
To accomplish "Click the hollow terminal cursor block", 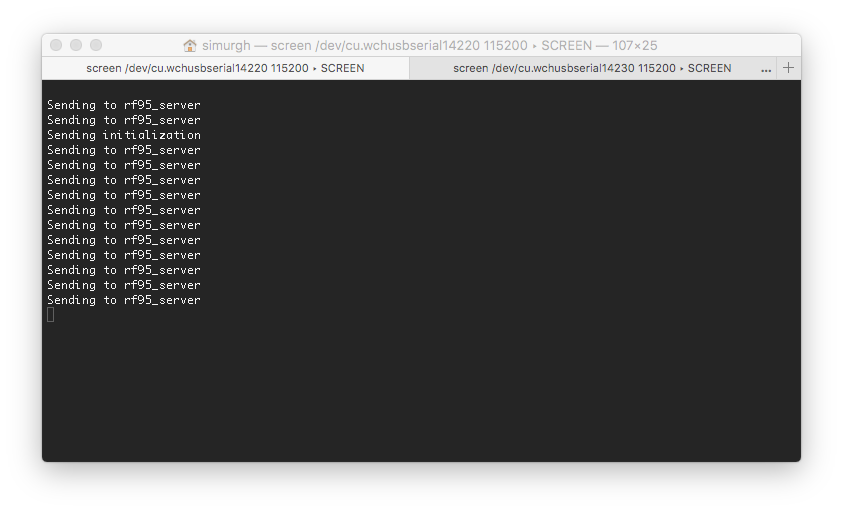I will [x=51, y=315].
